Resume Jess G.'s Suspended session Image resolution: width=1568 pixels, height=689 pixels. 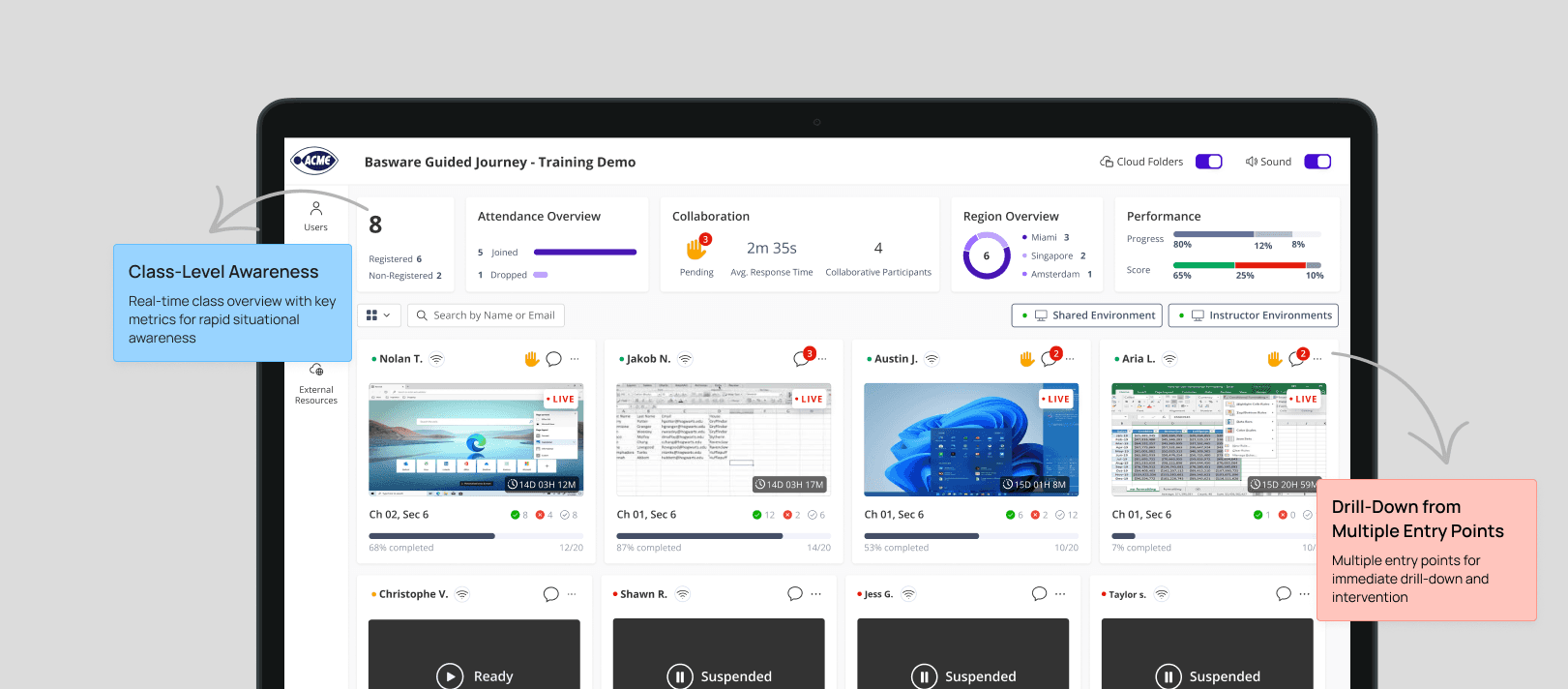[x=924, y=676]
